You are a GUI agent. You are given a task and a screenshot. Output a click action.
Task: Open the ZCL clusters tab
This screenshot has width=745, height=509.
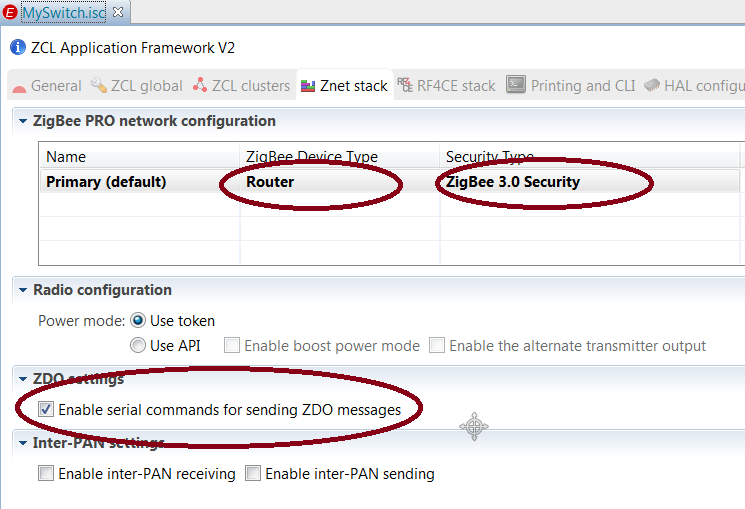coord(242,86)
